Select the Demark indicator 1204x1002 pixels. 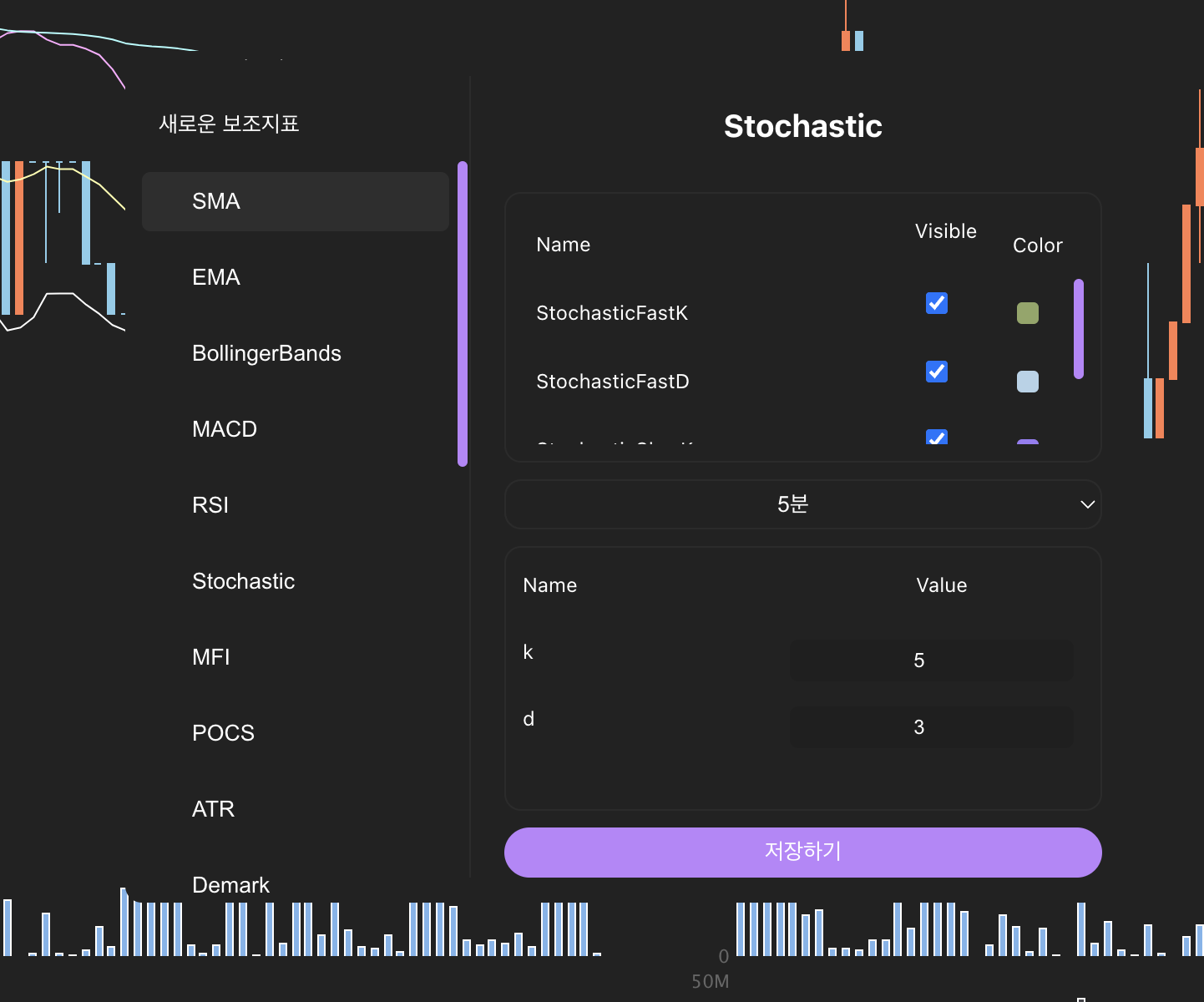(x=230, y=884)
